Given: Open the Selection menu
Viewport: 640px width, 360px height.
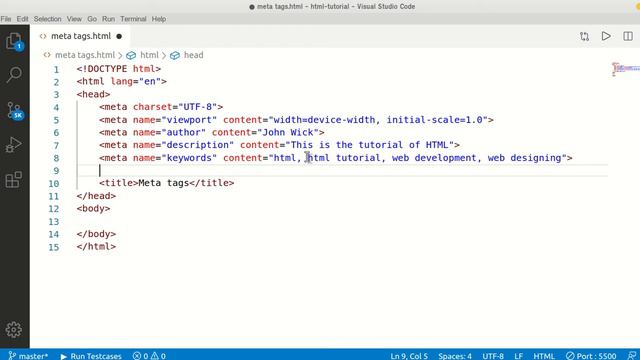Looking at the screenshot, I should (x=47, y=19).
